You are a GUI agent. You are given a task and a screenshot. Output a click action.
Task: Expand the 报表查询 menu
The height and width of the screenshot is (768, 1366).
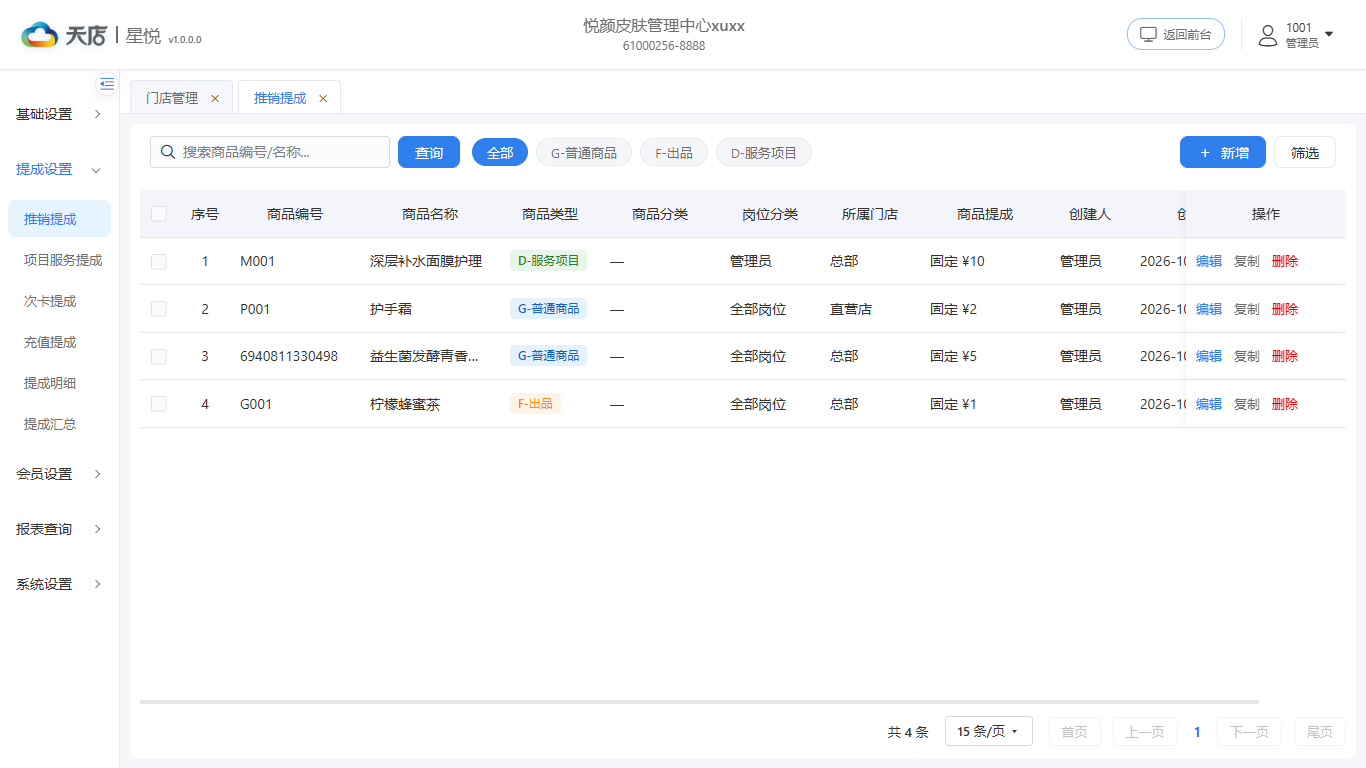59,529
